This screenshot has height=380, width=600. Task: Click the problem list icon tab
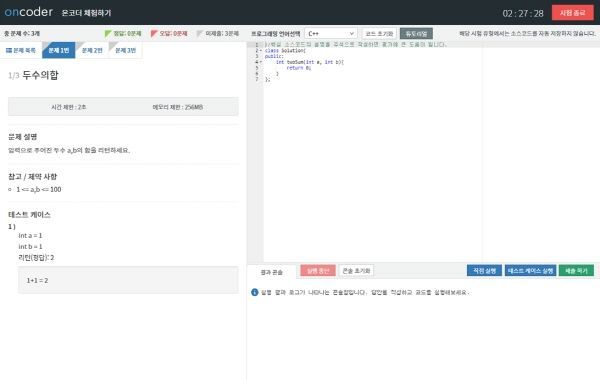(21, 50)
